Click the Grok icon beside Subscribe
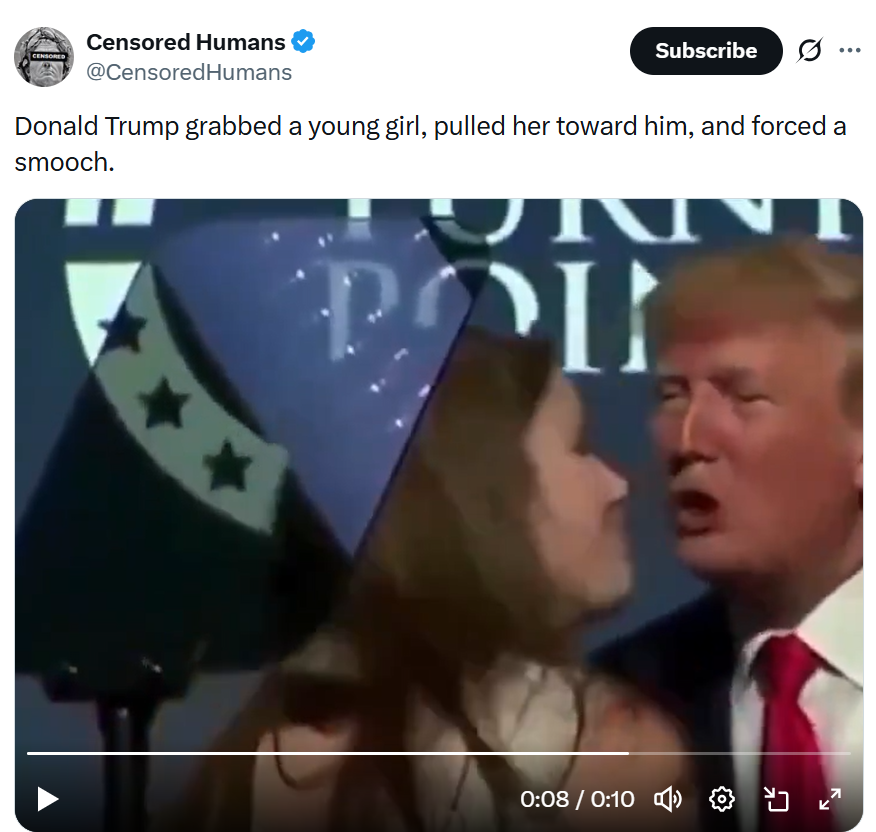Image resolution: width=876 pixels, height=832 pixels. click(x=808, y=51)
